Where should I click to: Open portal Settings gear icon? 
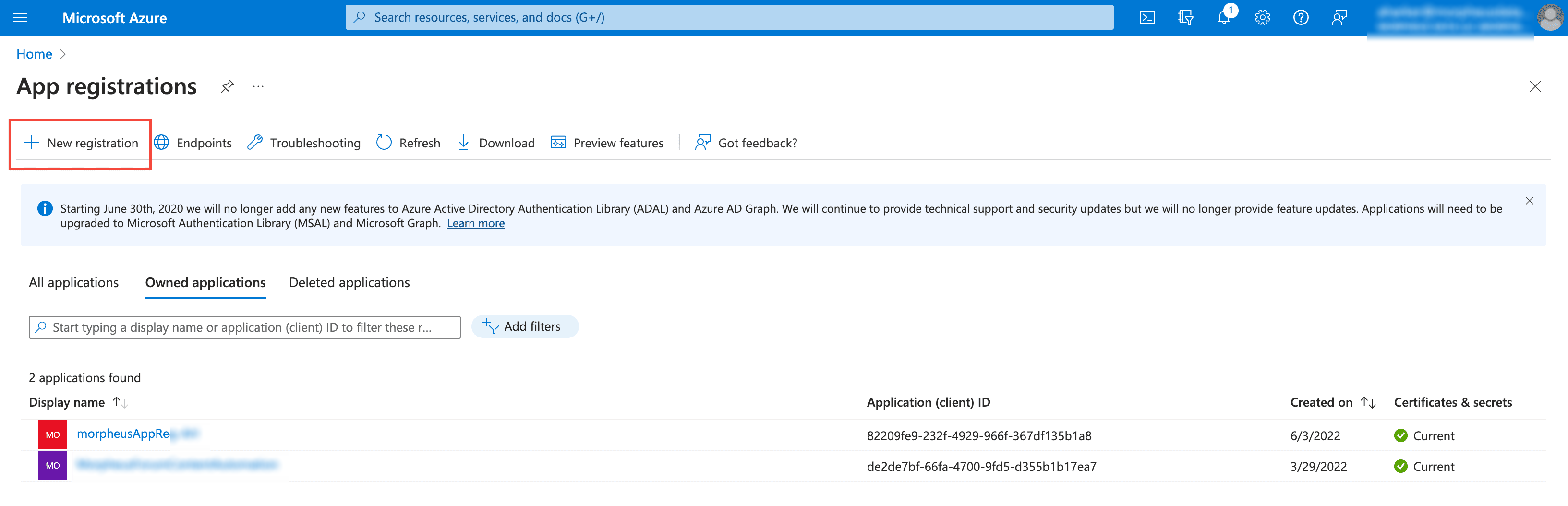click(x=1263, y=18)
